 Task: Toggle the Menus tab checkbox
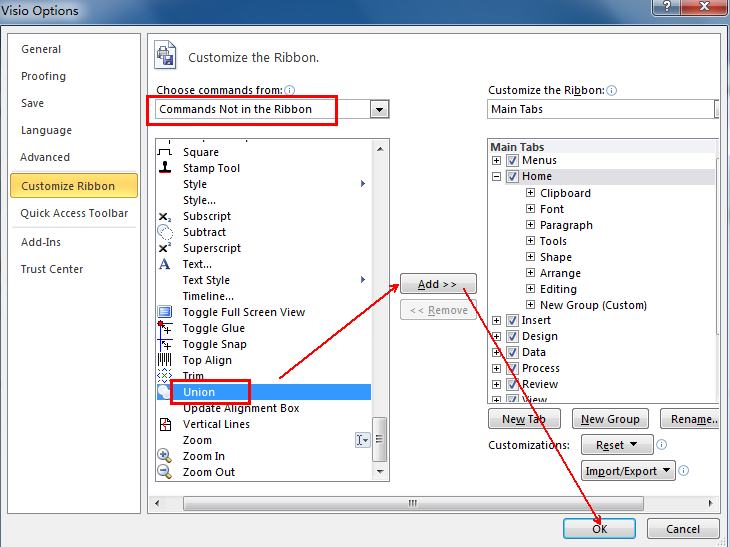pos(512,161)
